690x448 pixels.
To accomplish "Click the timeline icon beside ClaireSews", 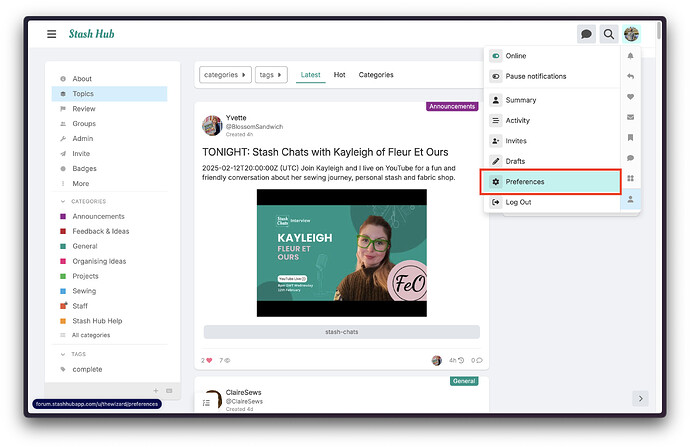I will coord(206,403).
